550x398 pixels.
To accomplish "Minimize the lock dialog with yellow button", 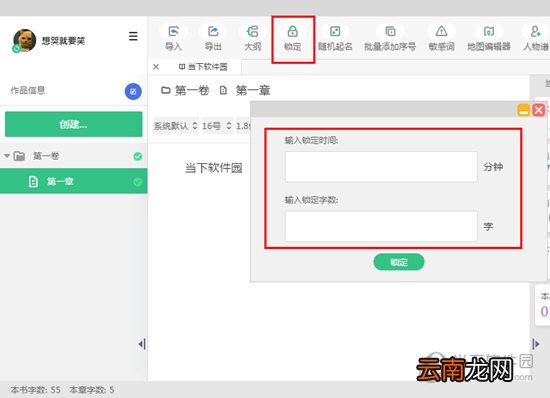I will point(524,110).
